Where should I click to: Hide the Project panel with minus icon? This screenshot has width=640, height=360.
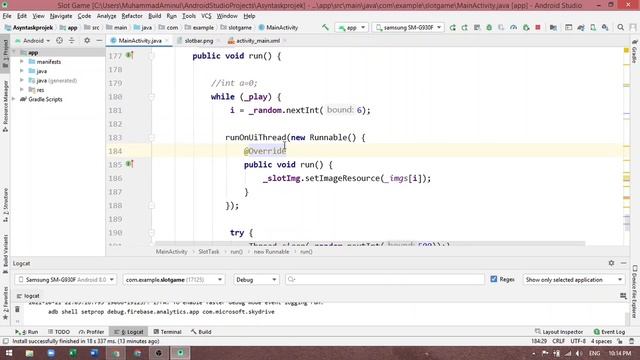(99, 40)
